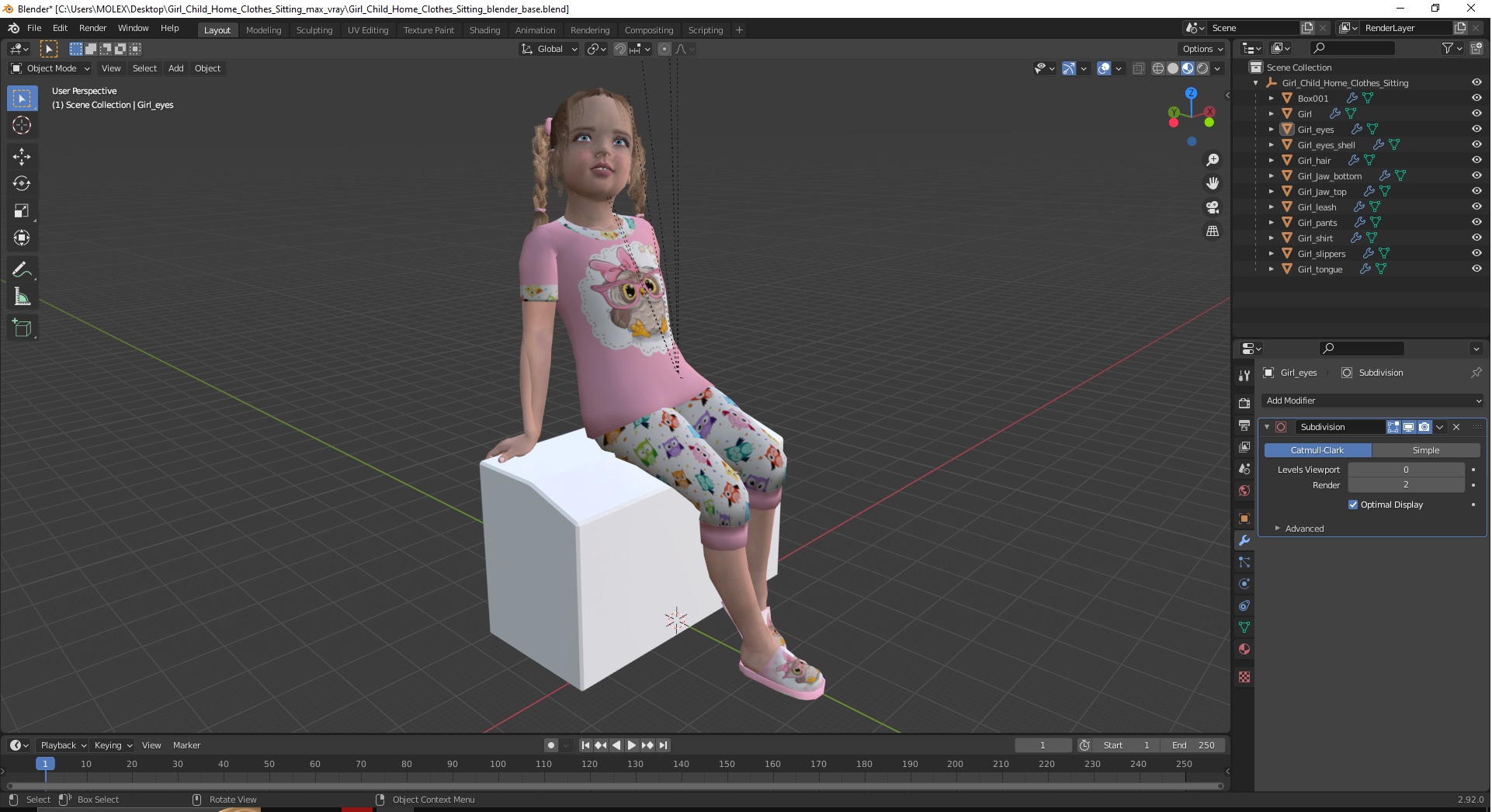The image size is (1492, 812).
Task: Open the Physics properties tab
Action: [1244, 584]
